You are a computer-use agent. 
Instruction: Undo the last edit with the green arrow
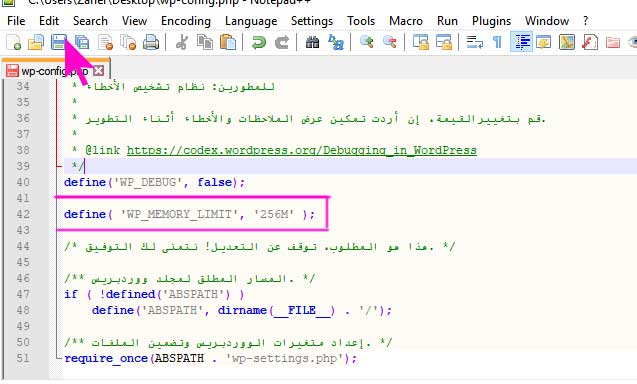[258, 42]
